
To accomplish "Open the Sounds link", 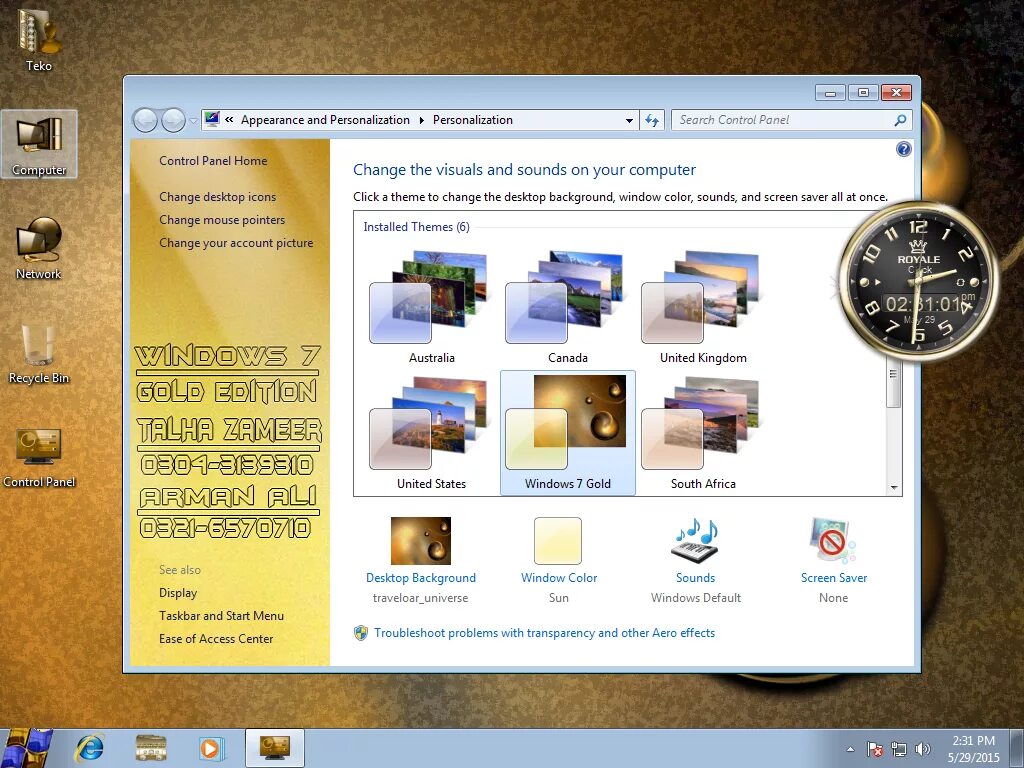I will (696, 577).
